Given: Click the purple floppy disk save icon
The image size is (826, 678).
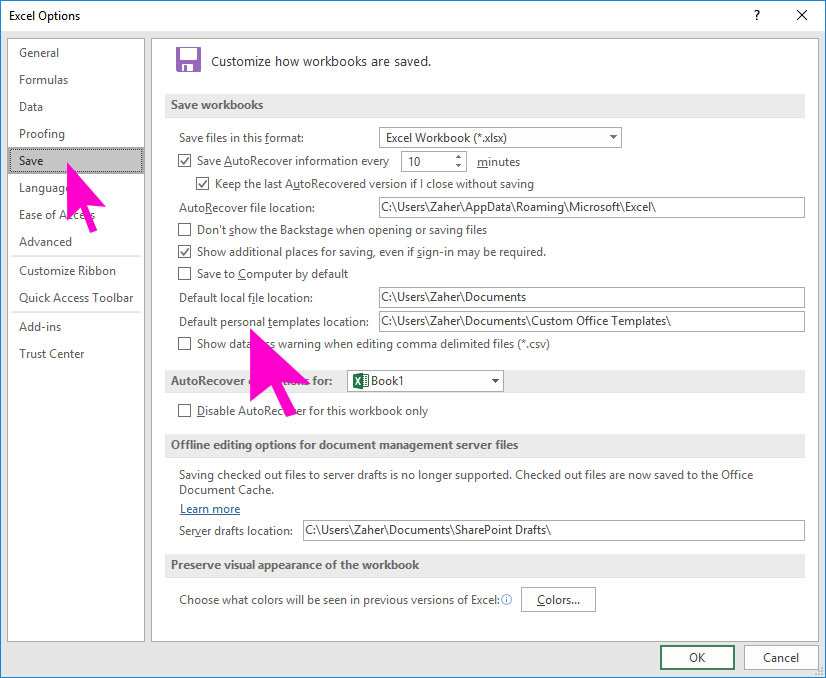Looking at the screenshot, I should (188, 60).
